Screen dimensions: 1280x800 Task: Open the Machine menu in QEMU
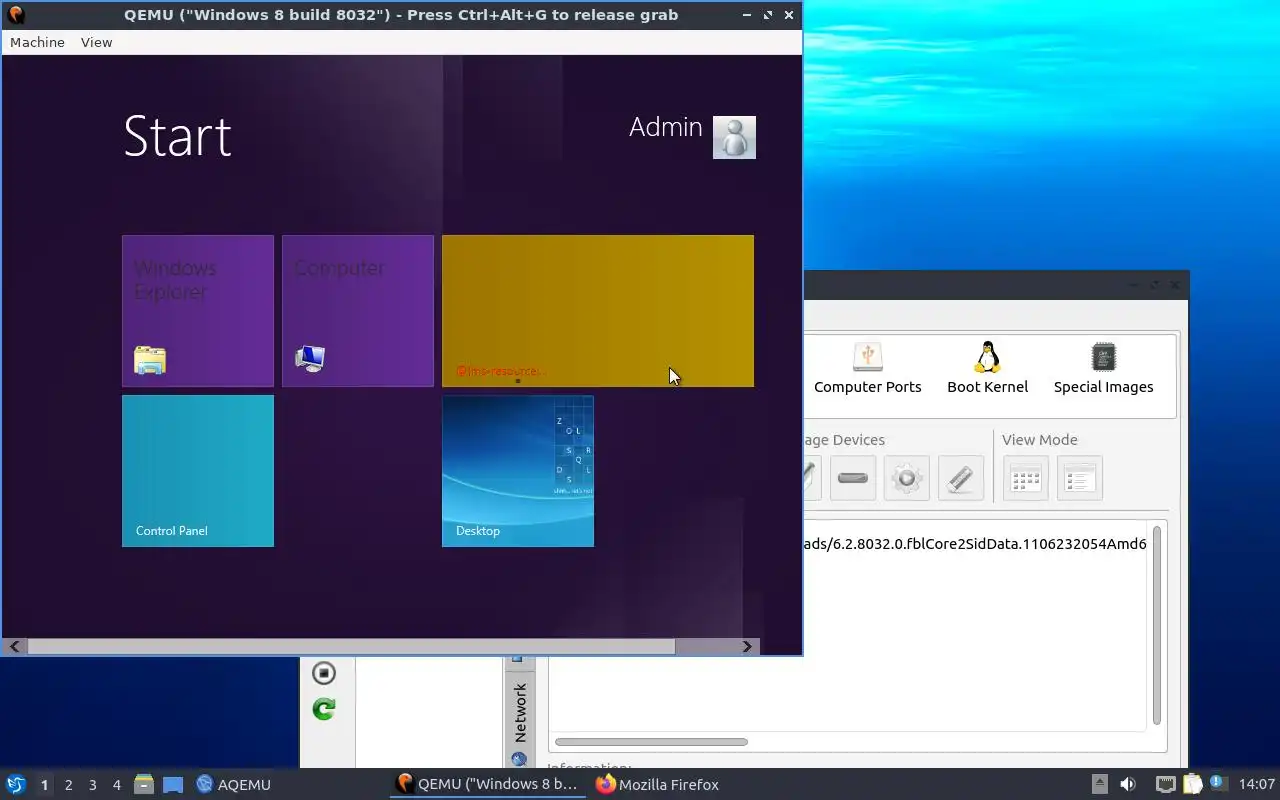point(37,42)
